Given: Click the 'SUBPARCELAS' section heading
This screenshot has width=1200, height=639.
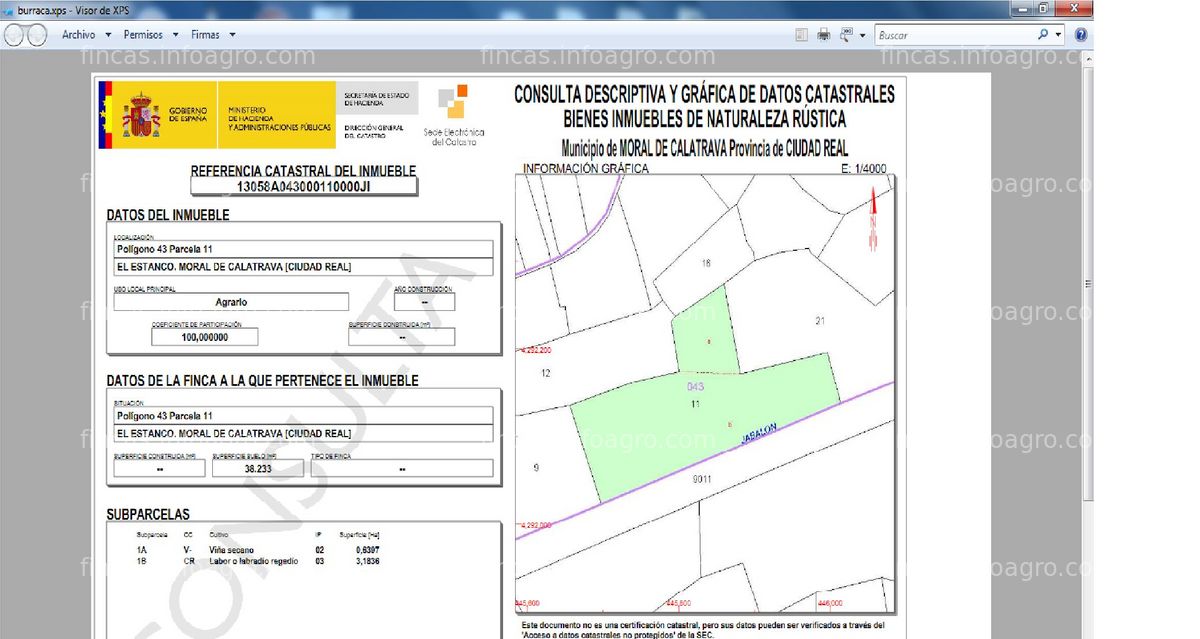Looking at the screenshot, I should (148, 515).
